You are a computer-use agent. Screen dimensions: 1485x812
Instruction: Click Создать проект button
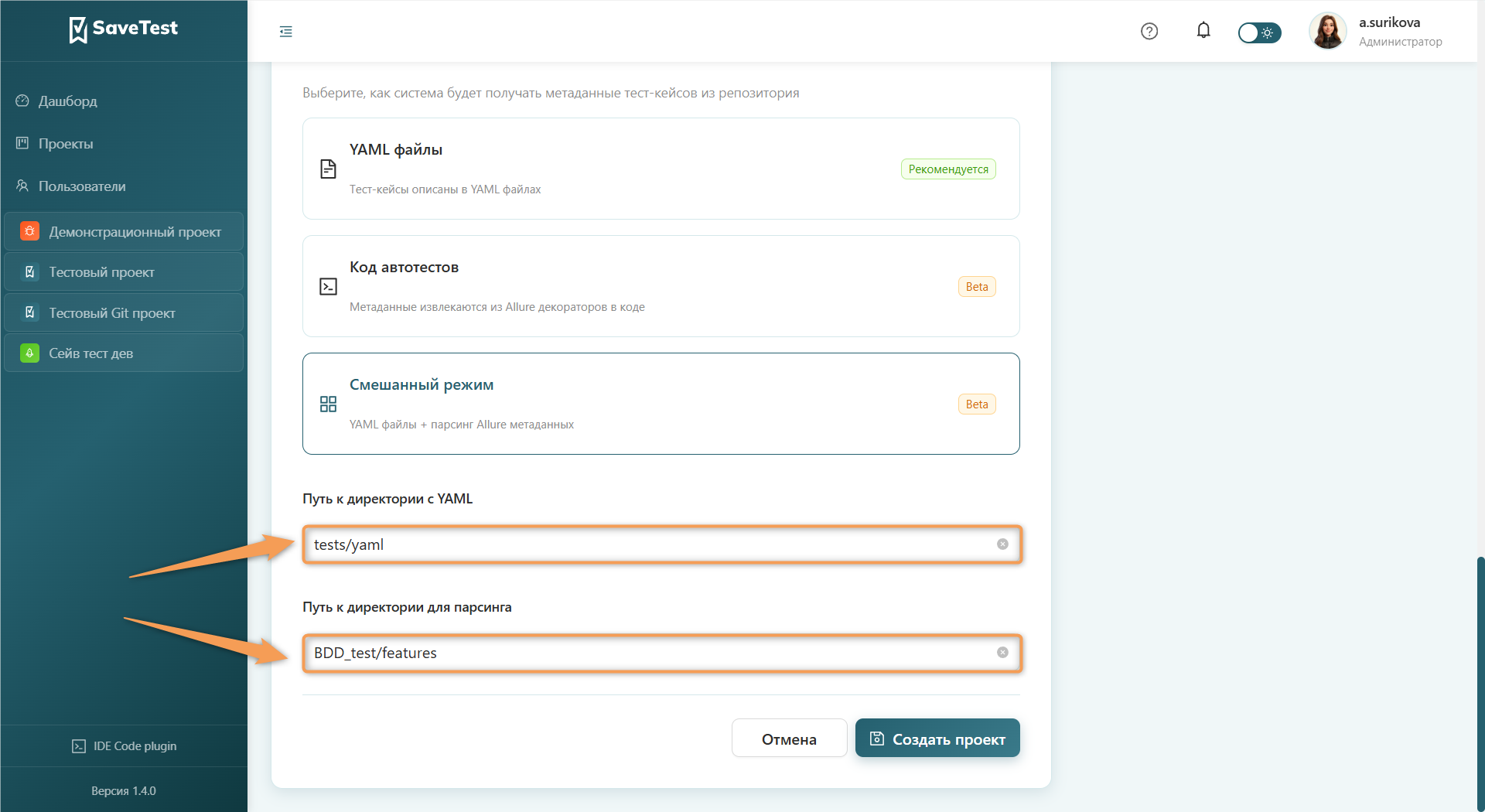coord(937,739)
